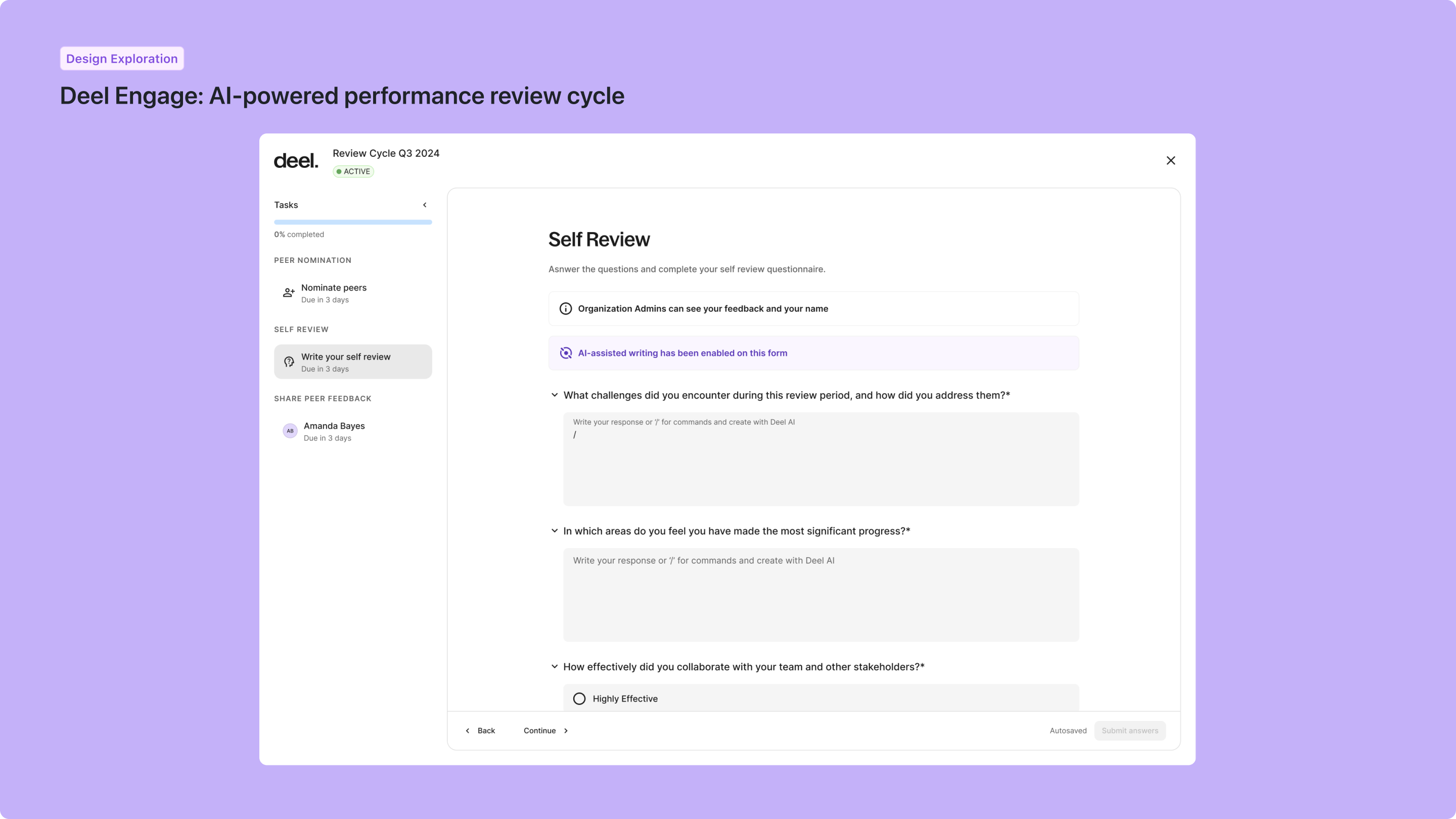
Task: Focus the significant progress response text box
Action: (821, 595)
